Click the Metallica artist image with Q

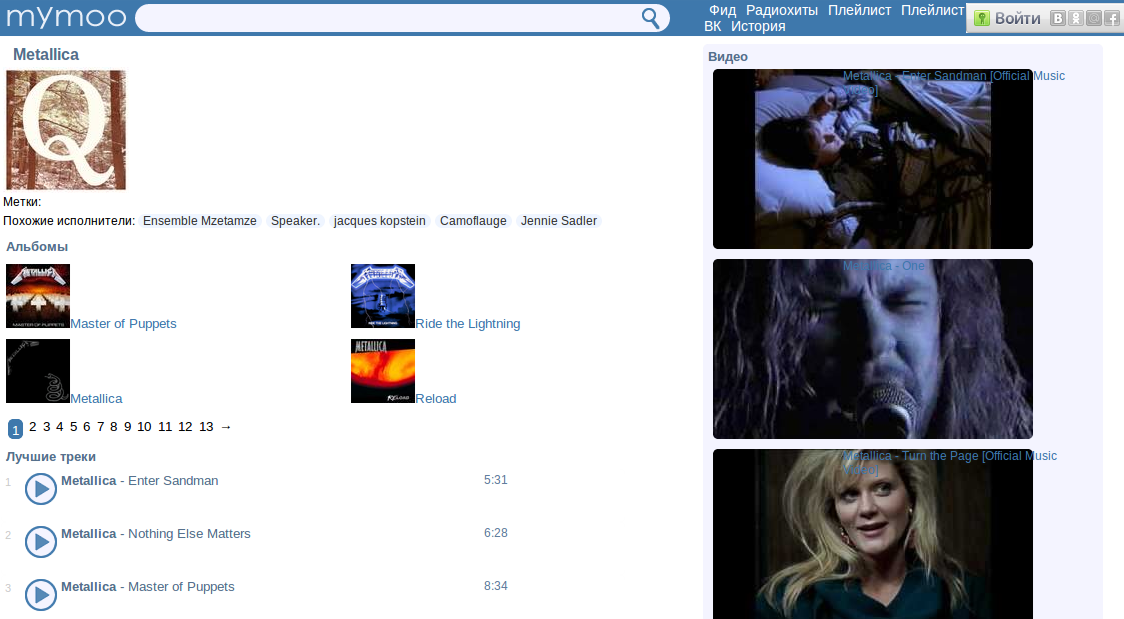point(66,130)
